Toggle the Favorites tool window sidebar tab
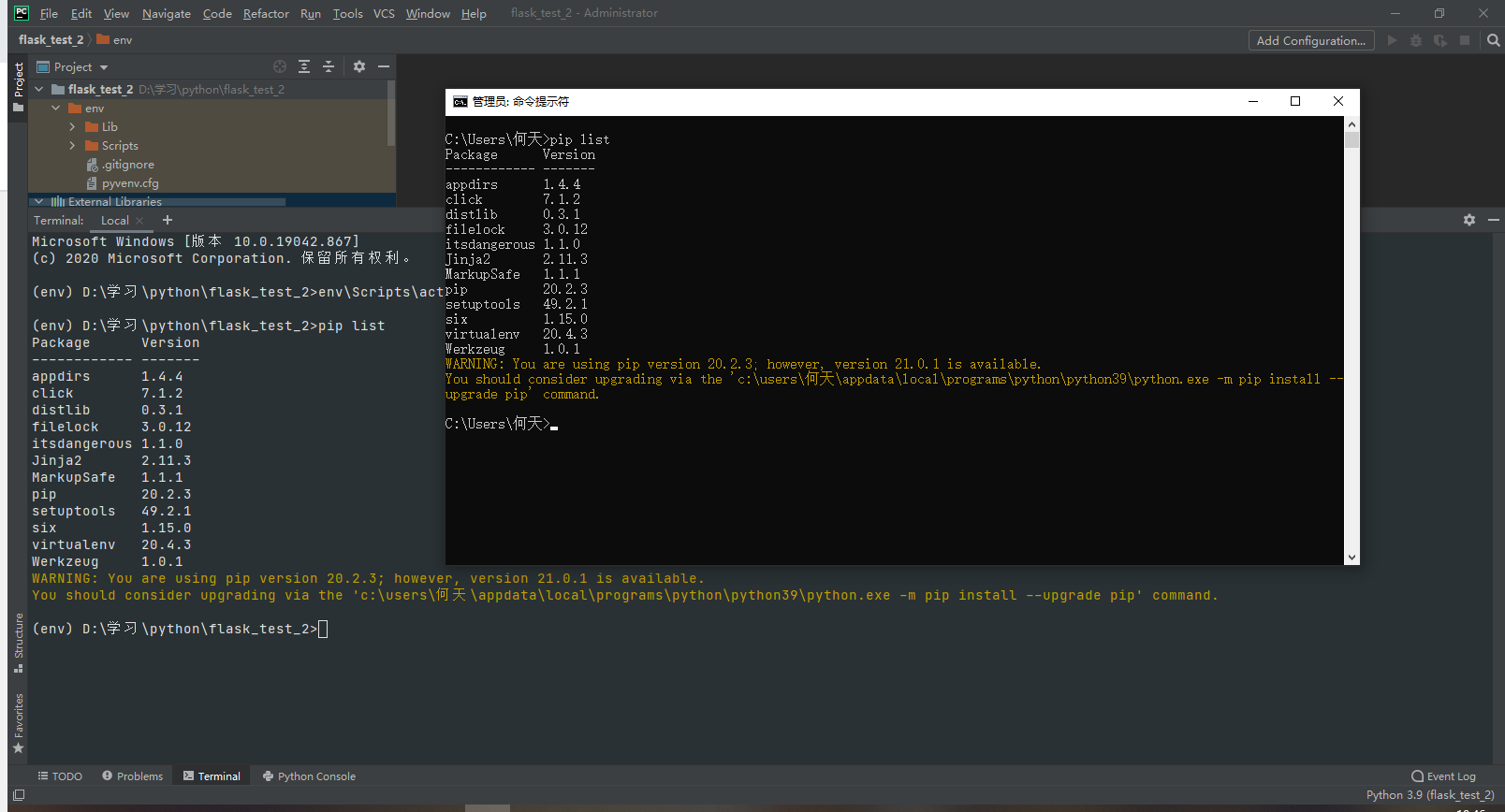Screen dimensions: 1505x812 click(x=18, y=723)
